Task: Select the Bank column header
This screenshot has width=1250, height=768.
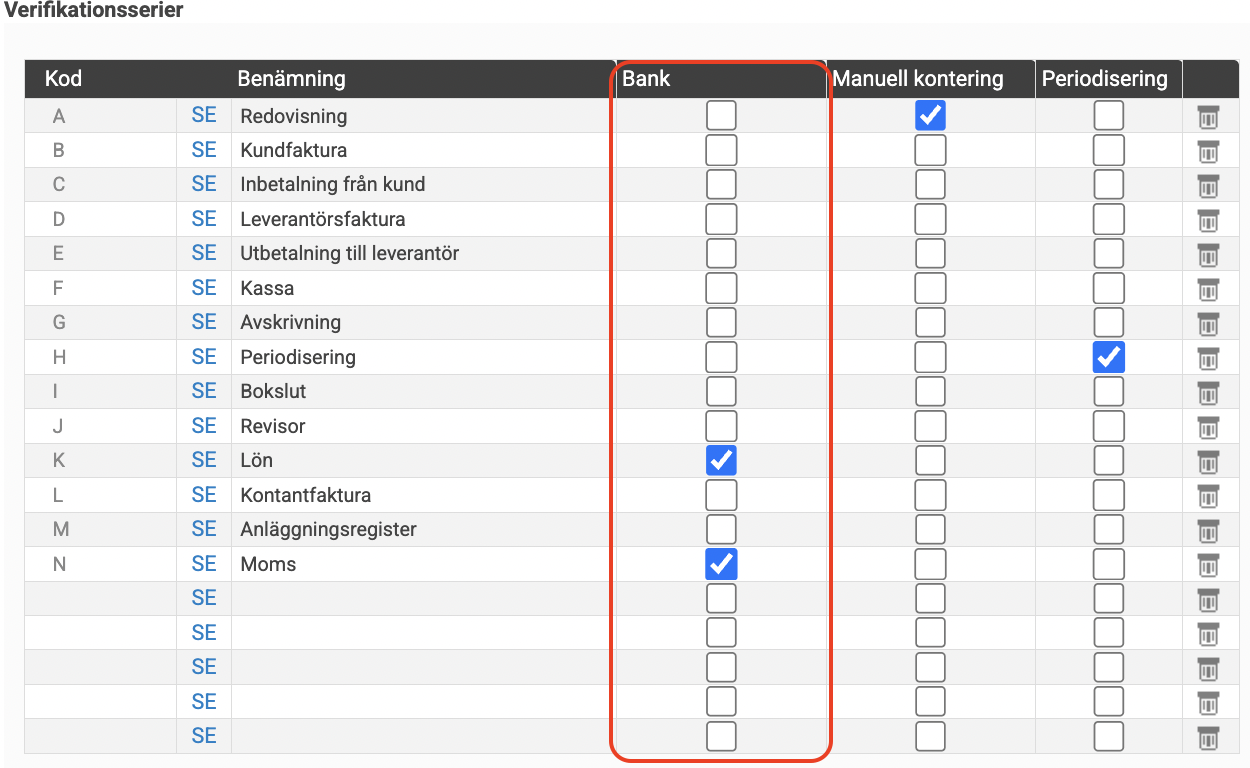Action: (x=646, y=79)
